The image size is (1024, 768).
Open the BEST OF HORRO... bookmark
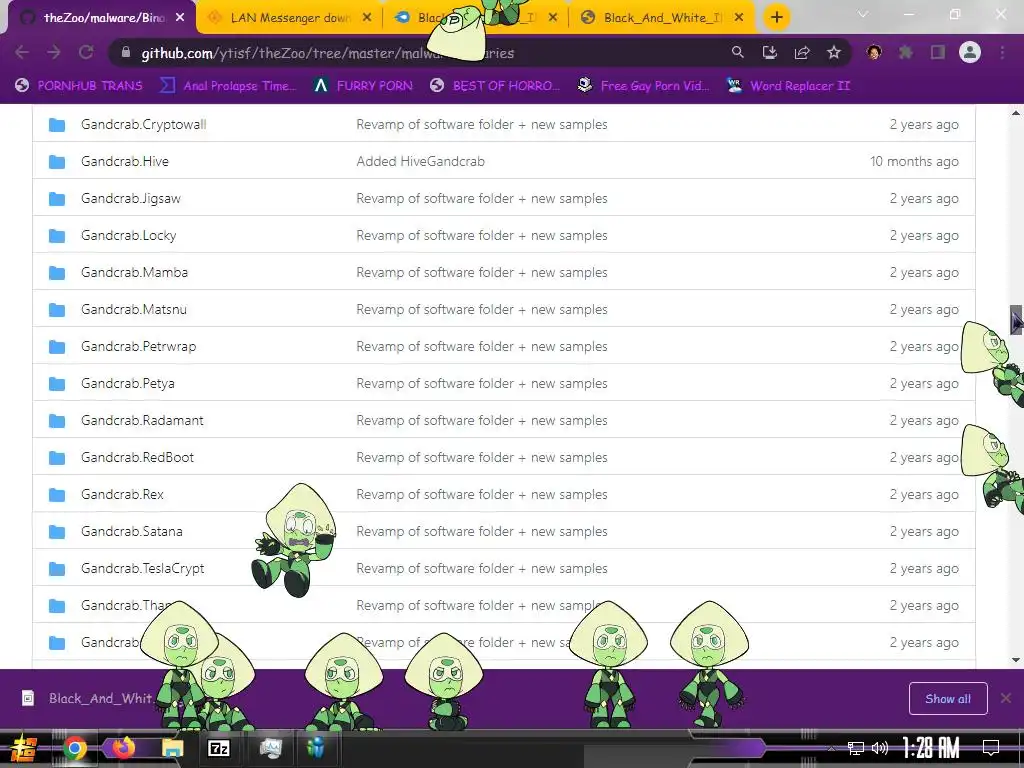pyautogui.click(x=494, y=86)
